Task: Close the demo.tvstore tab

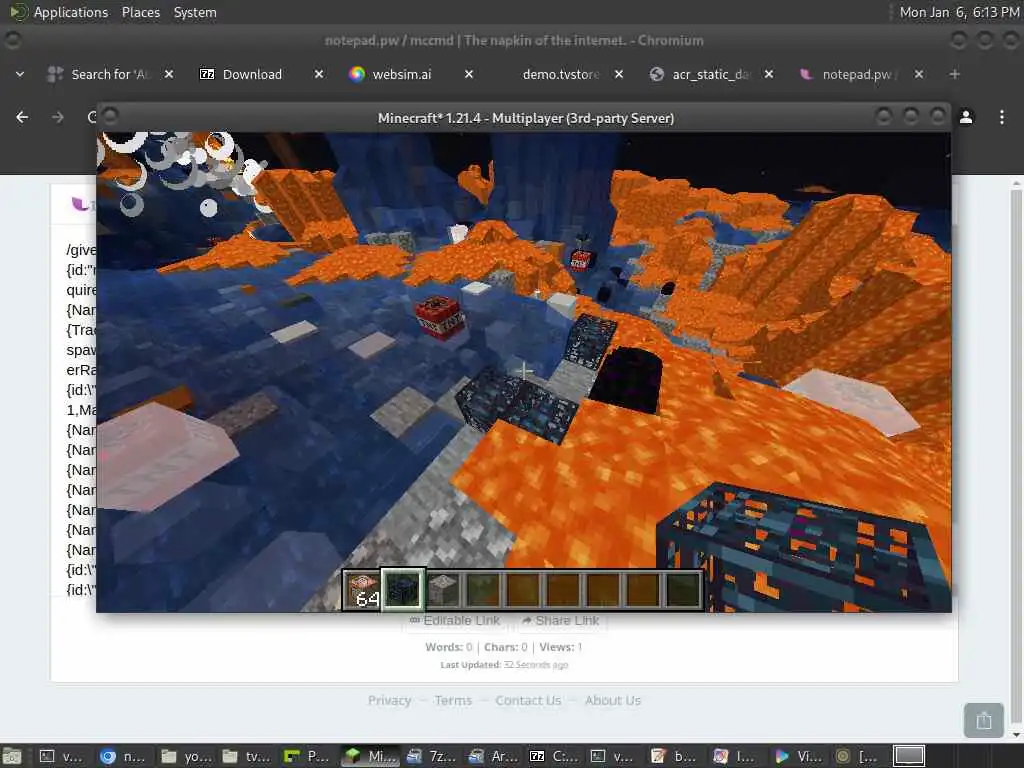Action: click(x=619, y=74)
